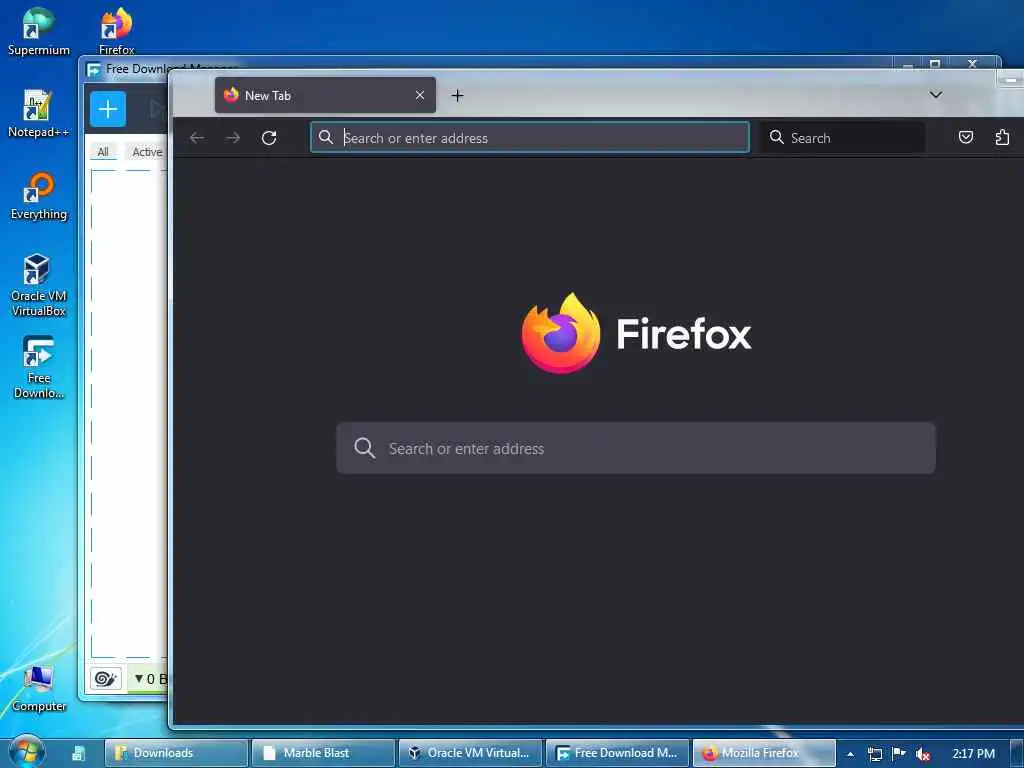Open a new Firefox tab
The width and height of the screenshot is (1024, 768).
457,95
